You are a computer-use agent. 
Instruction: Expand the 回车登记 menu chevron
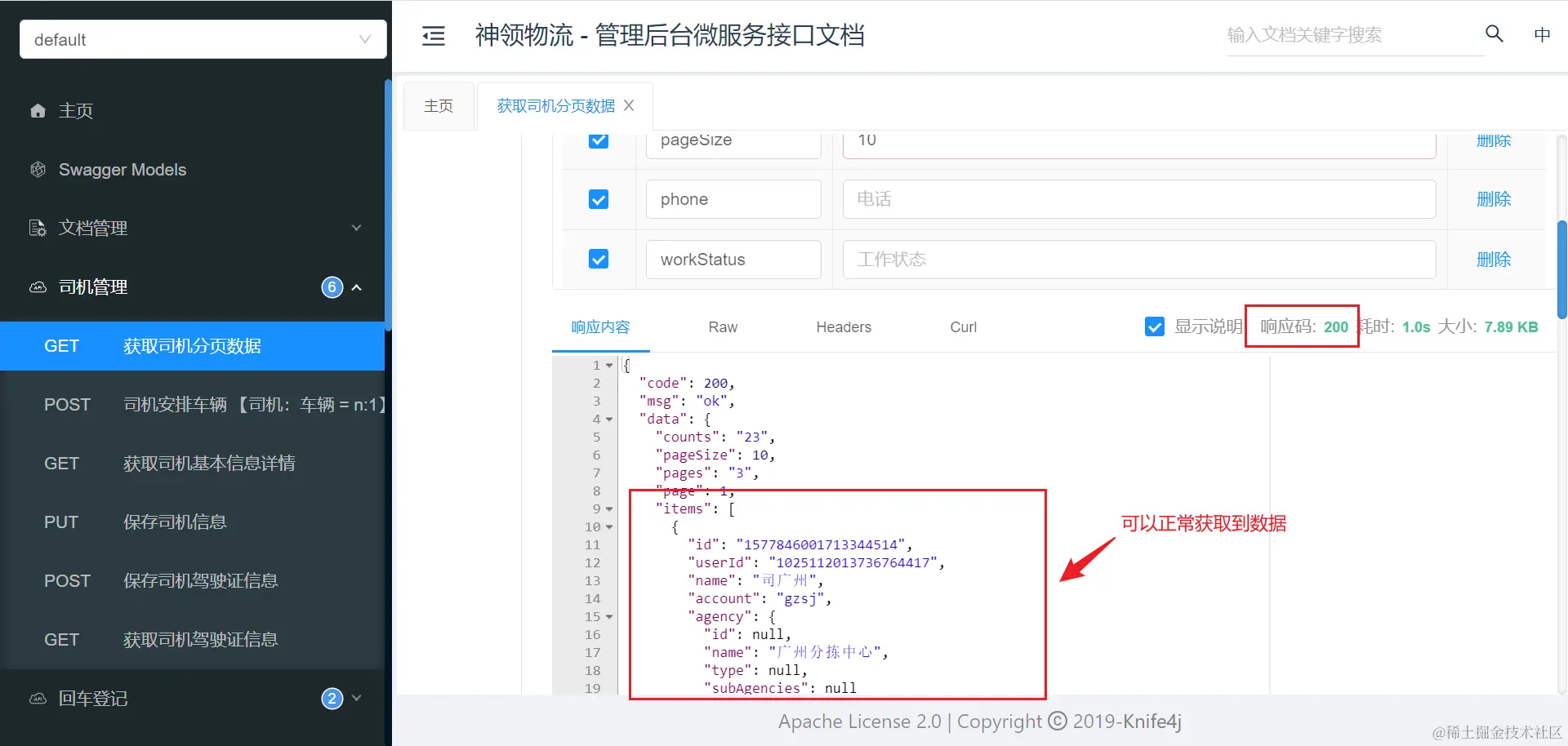pyautogui.click(x=356, y=699)
